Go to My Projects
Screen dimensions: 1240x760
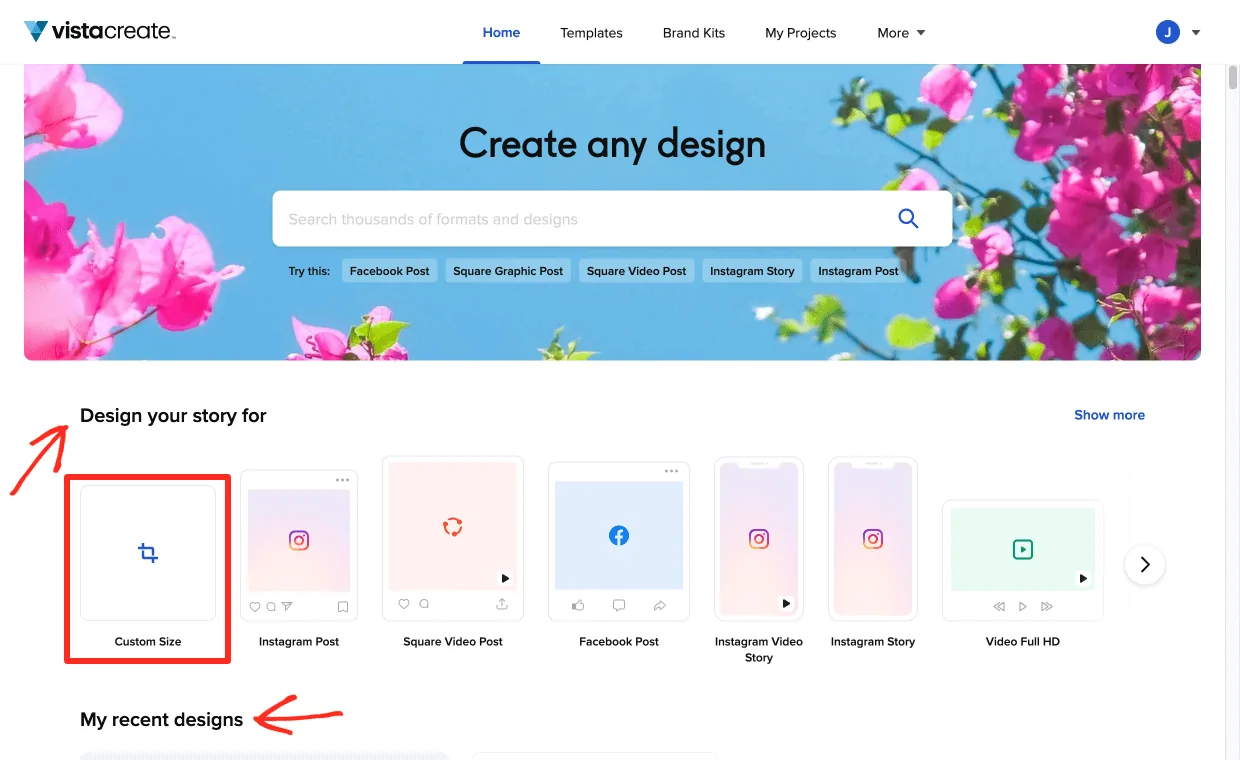(800, 32)
